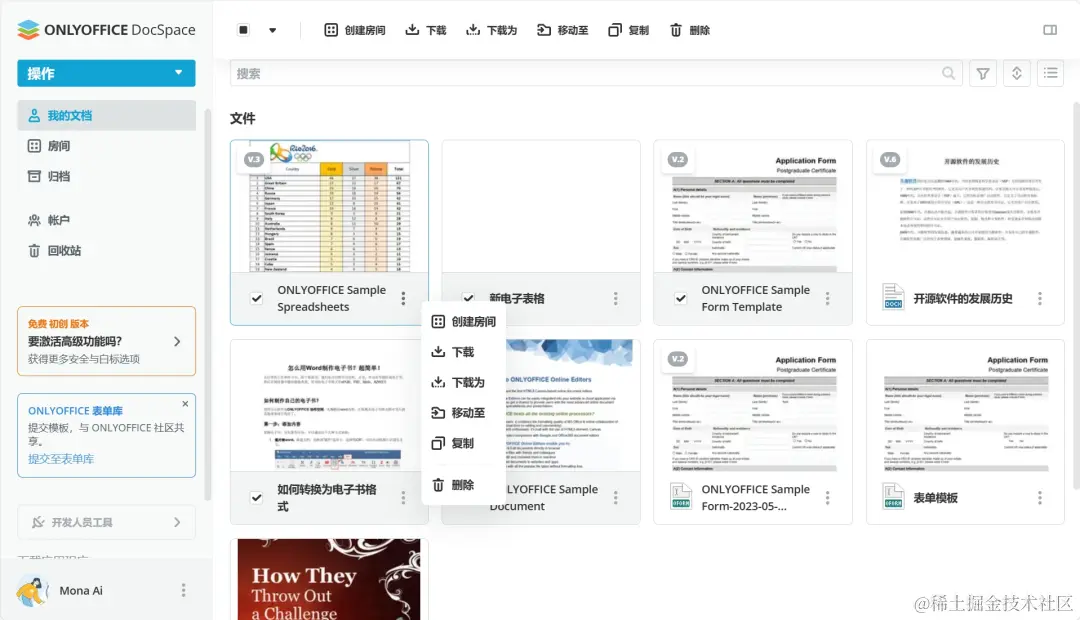Click 下载 in top toolbar
Viewport: 1080px width, 620px height.
426,30
